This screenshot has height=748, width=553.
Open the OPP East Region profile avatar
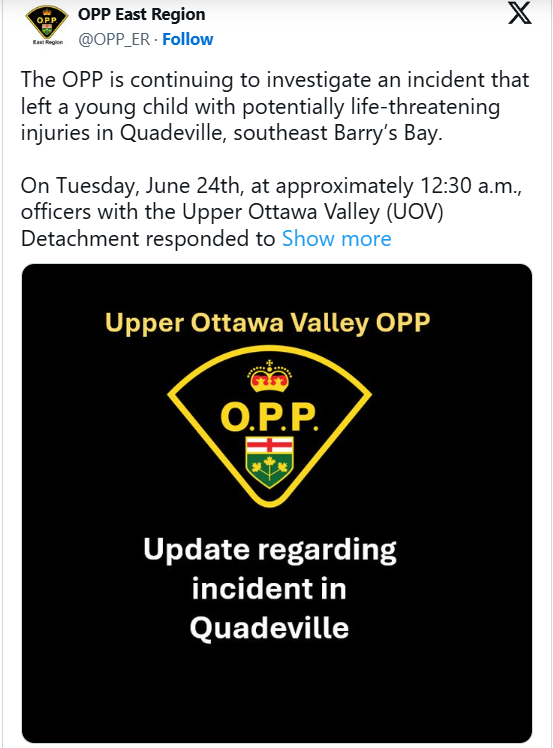47,25
